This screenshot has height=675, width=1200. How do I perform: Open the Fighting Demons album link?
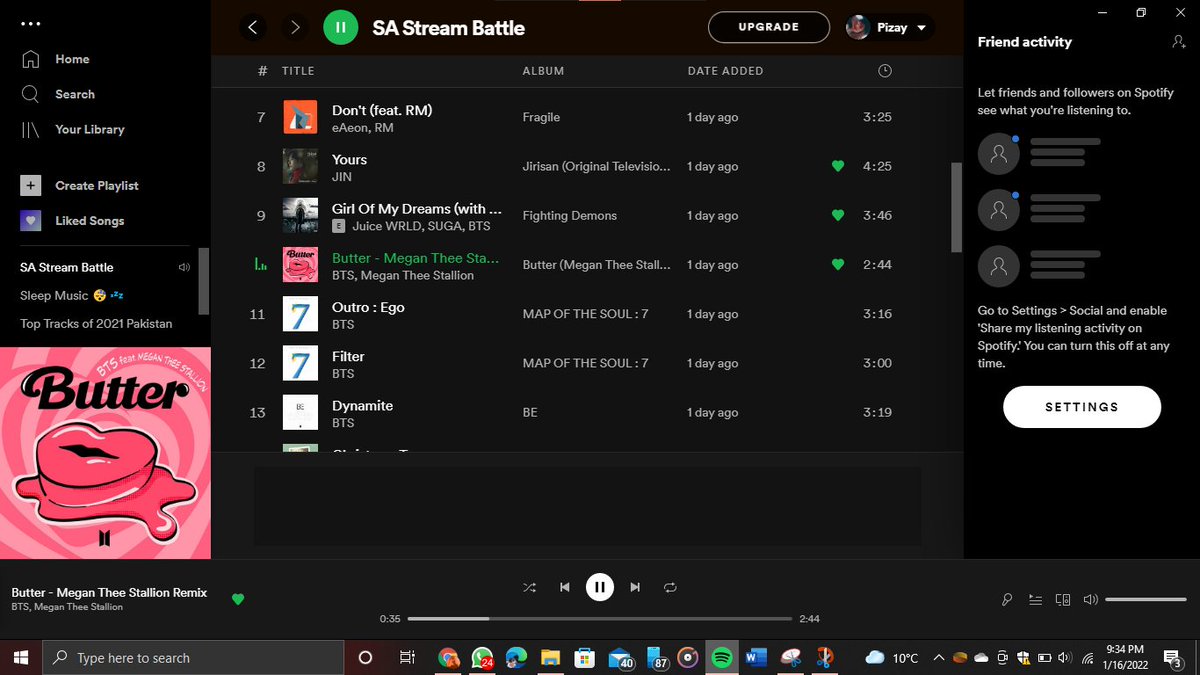point(570,215)
